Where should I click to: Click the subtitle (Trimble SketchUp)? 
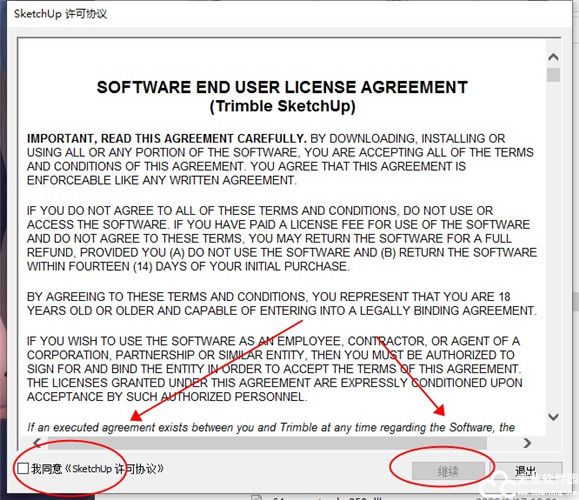pos(282,106)
